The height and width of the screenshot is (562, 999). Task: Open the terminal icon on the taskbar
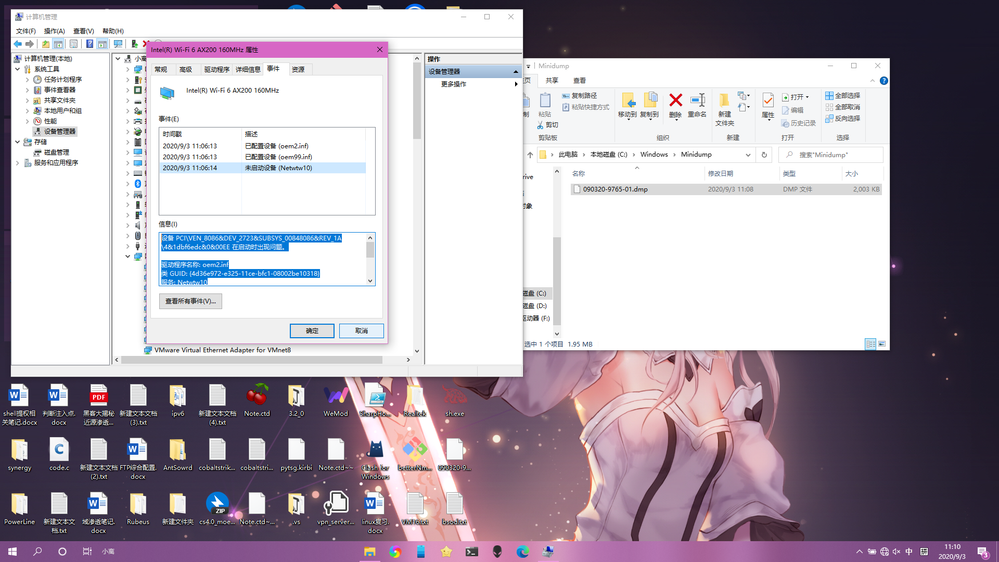[471, 552]
